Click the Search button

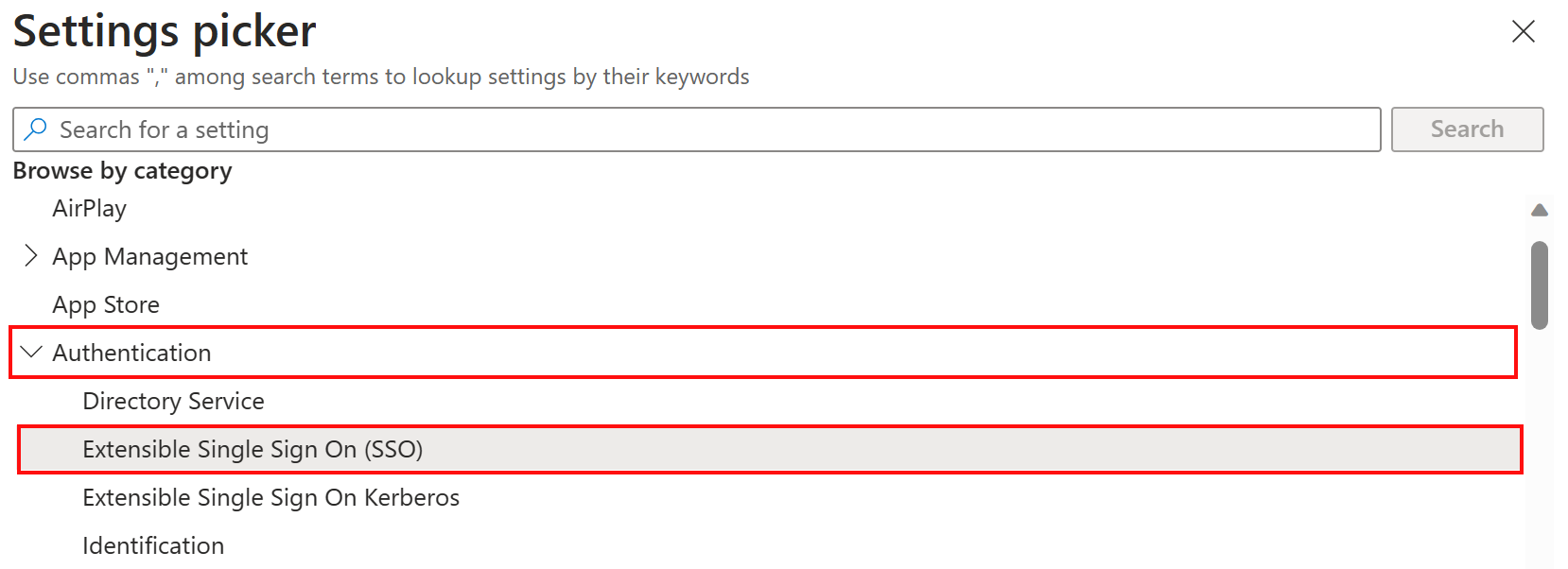tap(1466, 129)
